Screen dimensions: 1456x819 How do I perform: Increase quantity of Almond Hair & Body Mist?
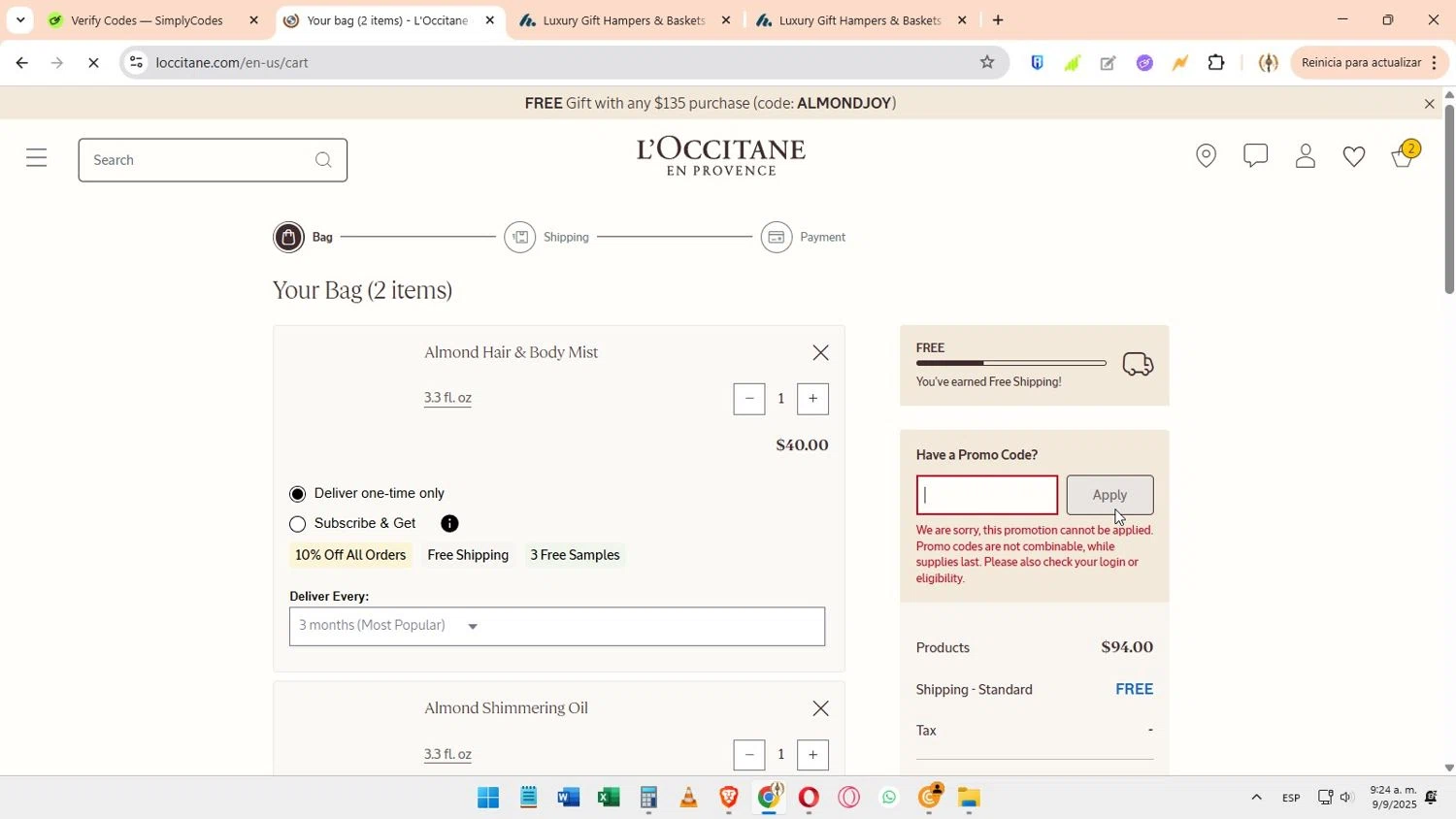point(812,399)
